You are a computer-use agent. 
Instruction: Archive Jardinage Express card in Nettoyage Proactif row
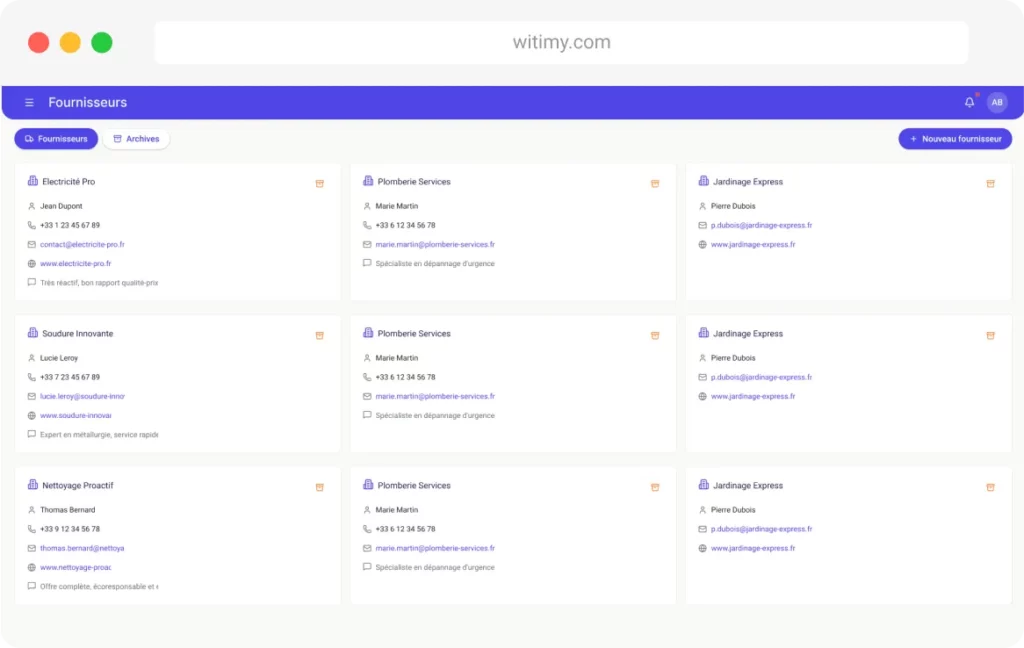[990, 487]
